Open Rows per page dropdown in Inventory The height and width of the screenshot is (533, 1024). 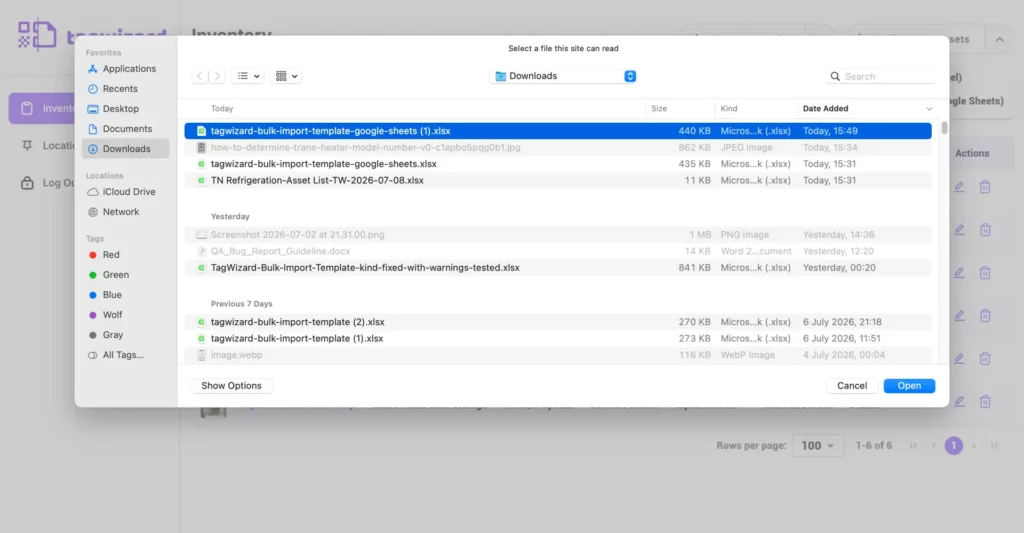click(818, 445)
